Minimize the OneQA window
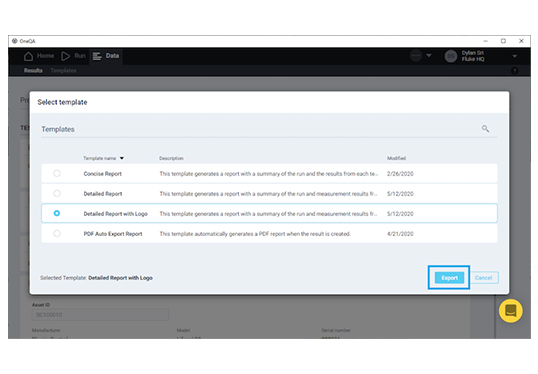The image size is (538, 374). (485, 41)
